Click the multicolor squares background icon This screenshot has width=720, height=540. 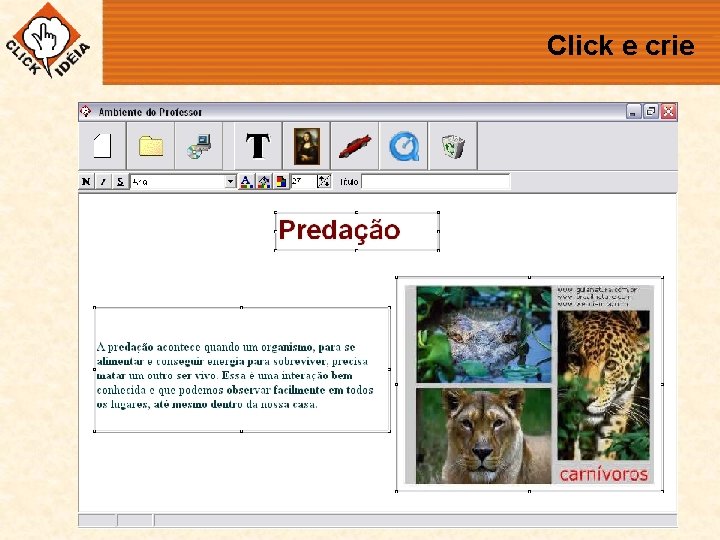click(x=281, y=181)
